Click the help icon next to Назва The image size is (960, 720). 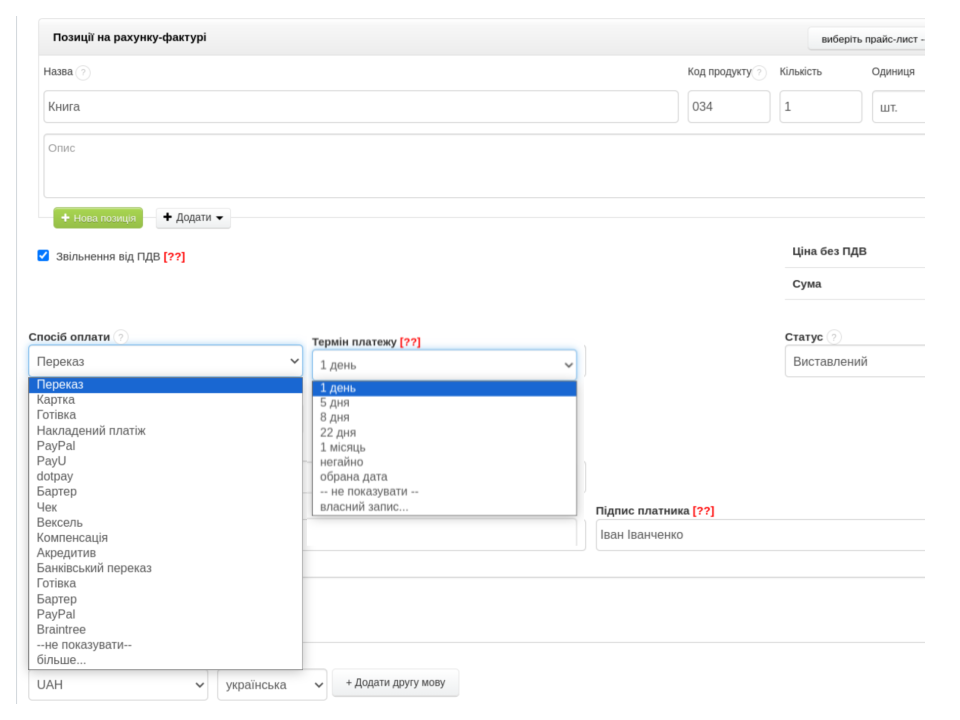[x=83, y=72]
